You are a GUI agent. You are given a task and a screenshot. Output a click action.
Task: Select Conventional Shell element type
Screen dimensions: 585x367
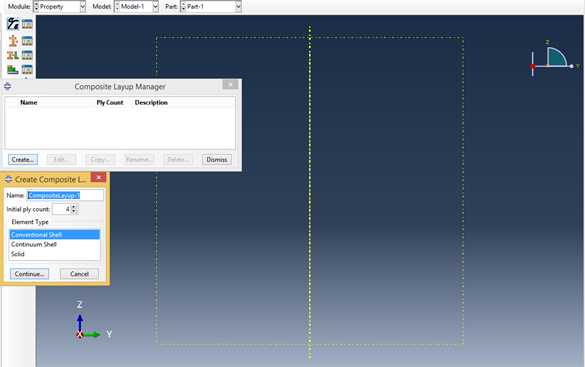coord(55,235)
